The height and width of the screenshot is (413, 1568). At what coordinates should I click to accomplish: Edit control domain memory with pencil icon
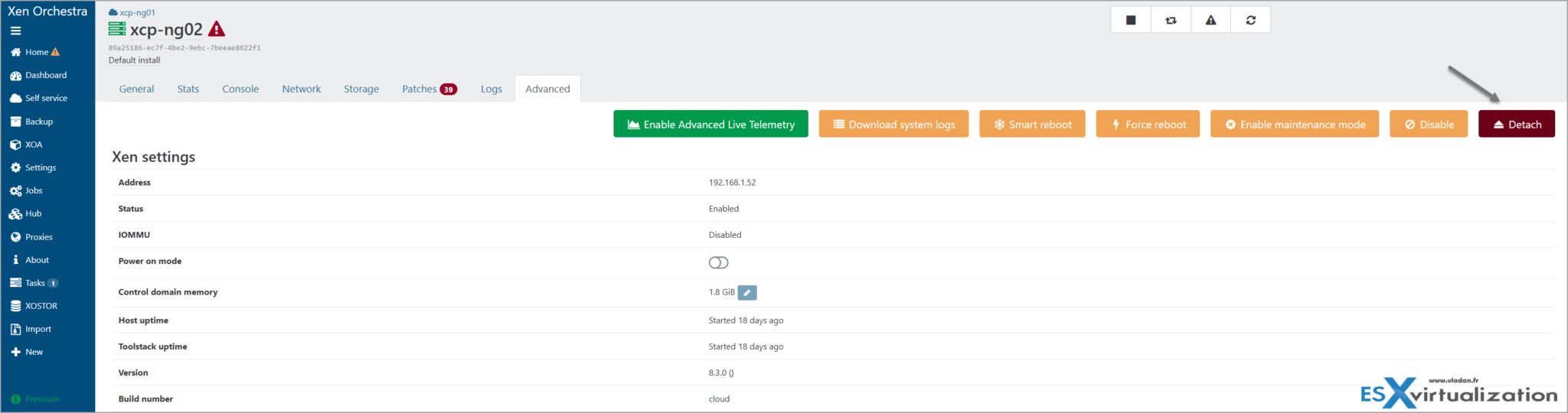[746, 292]
